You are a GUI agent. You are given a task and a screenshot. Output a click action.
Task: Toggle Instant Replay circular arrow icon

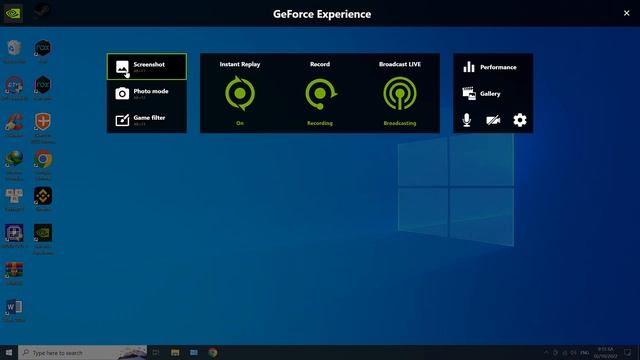tap(240, 93)
